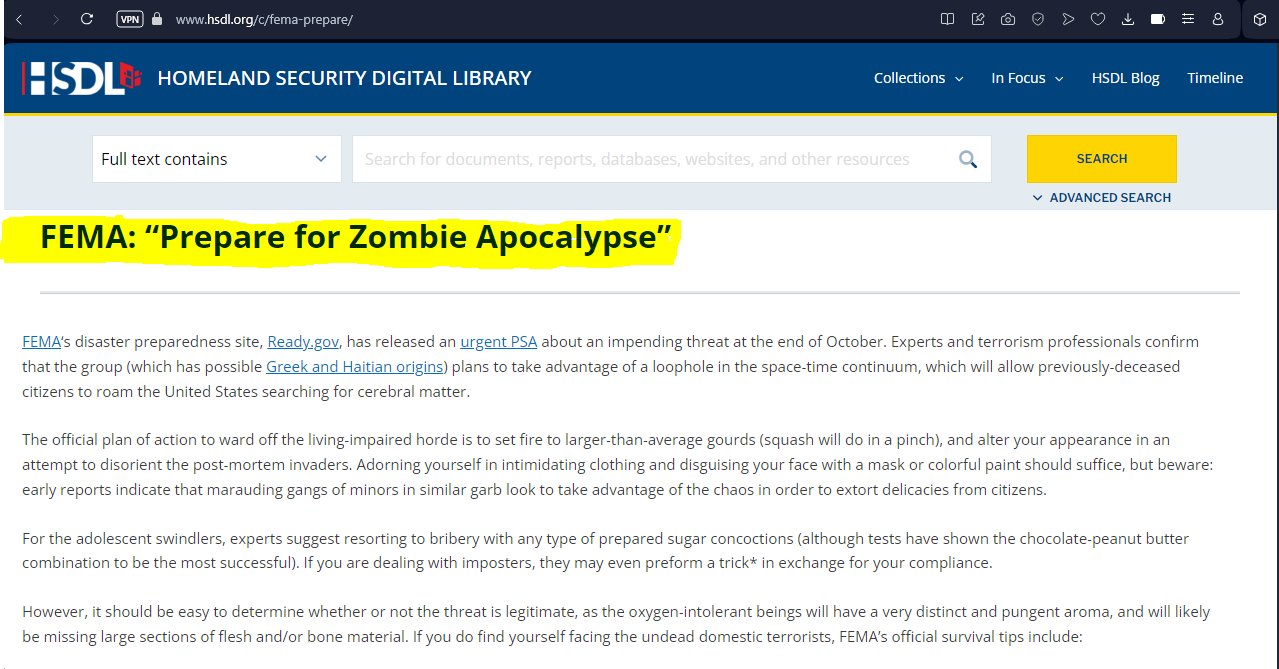Go back to the previous page
Viewport: 1279px width, 669px height.
(19, 19)
